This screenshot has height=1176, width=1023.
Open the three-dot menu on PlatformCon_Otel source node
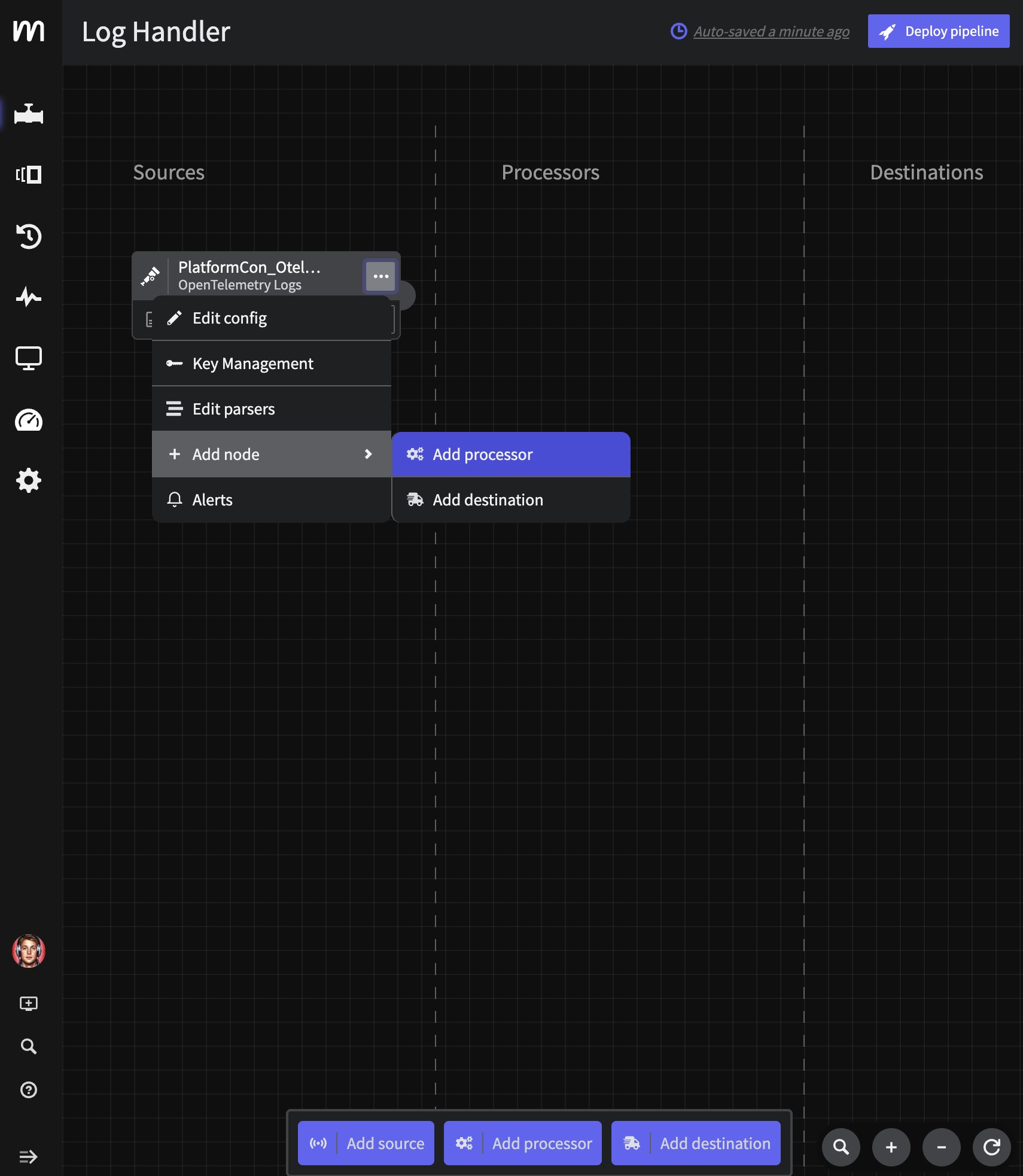tap(380, 276)
